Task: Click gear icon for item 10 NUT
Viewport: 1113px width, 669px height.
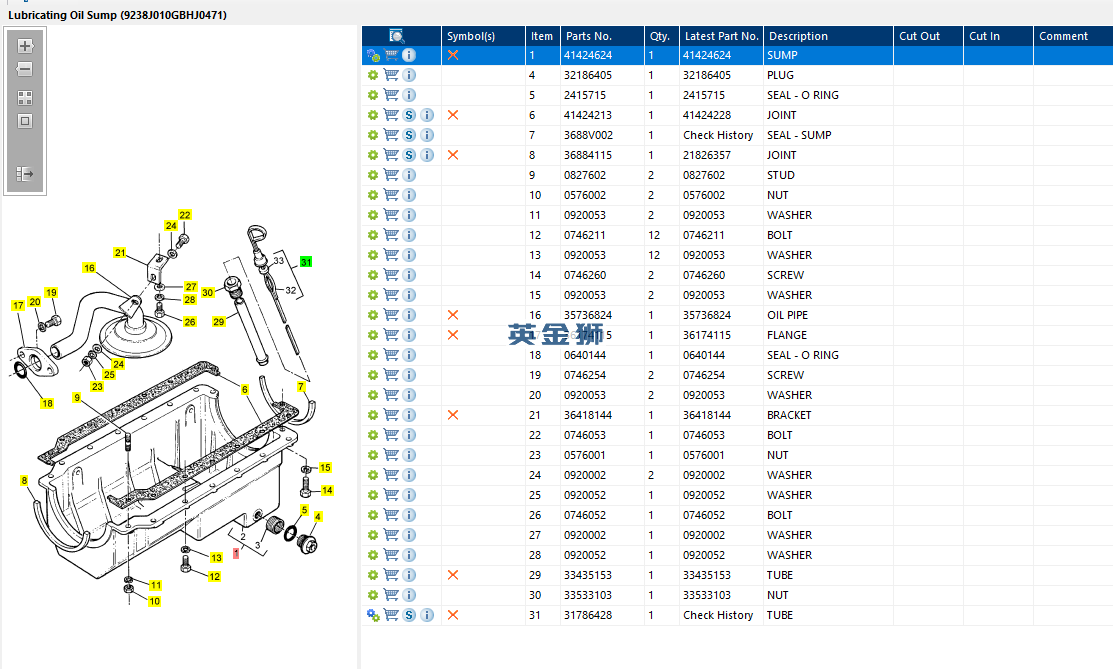Action: pos(373,195)
